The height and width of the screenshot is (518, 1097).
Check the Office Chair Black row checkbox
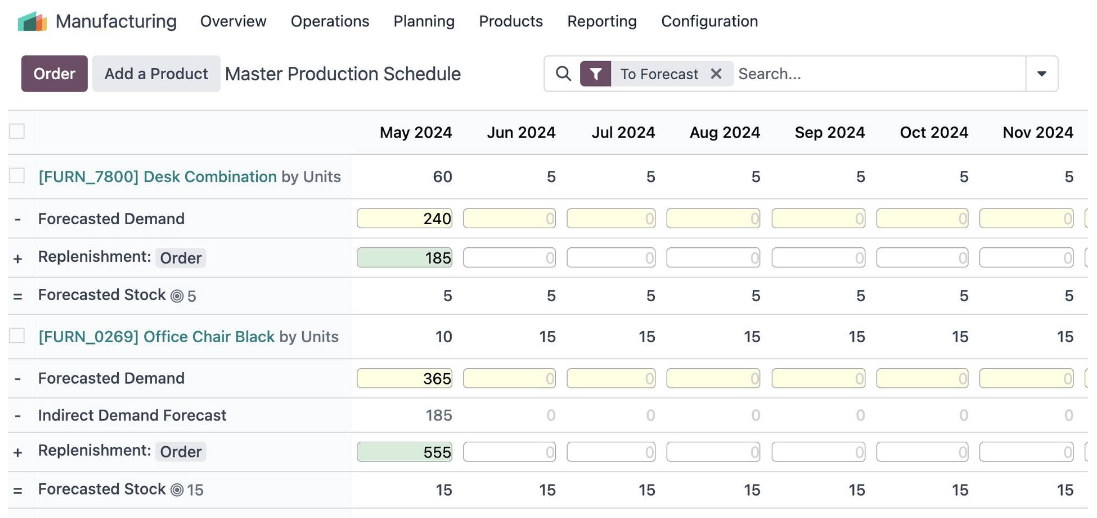pos(17,335)
